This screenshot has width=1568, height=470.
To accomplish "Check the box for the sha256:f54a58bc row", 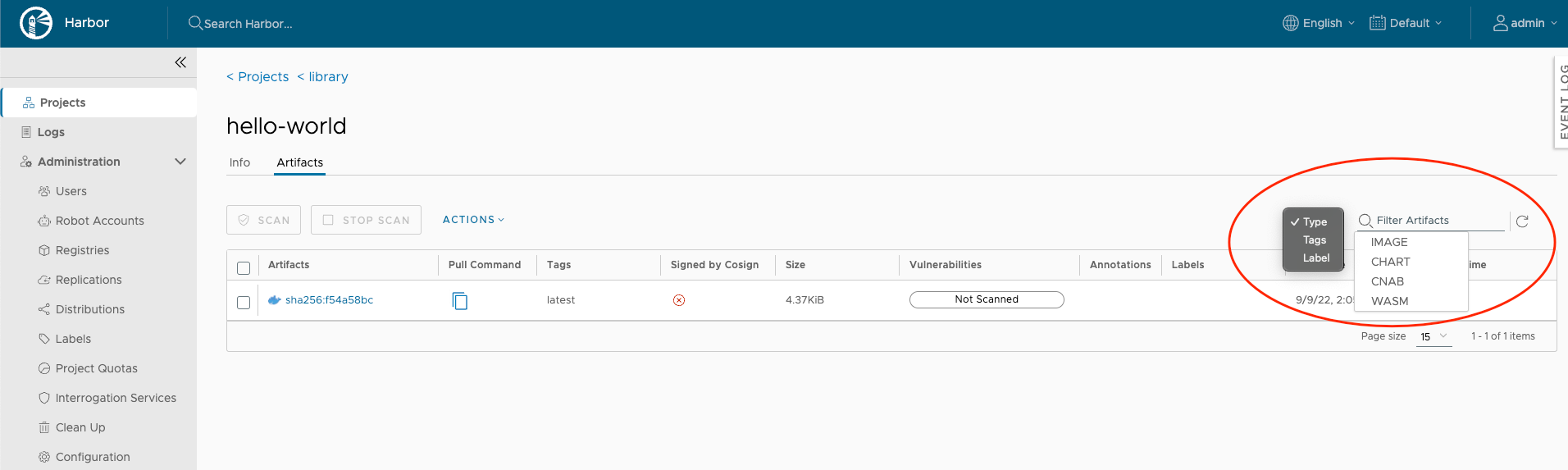I will 244,303.
